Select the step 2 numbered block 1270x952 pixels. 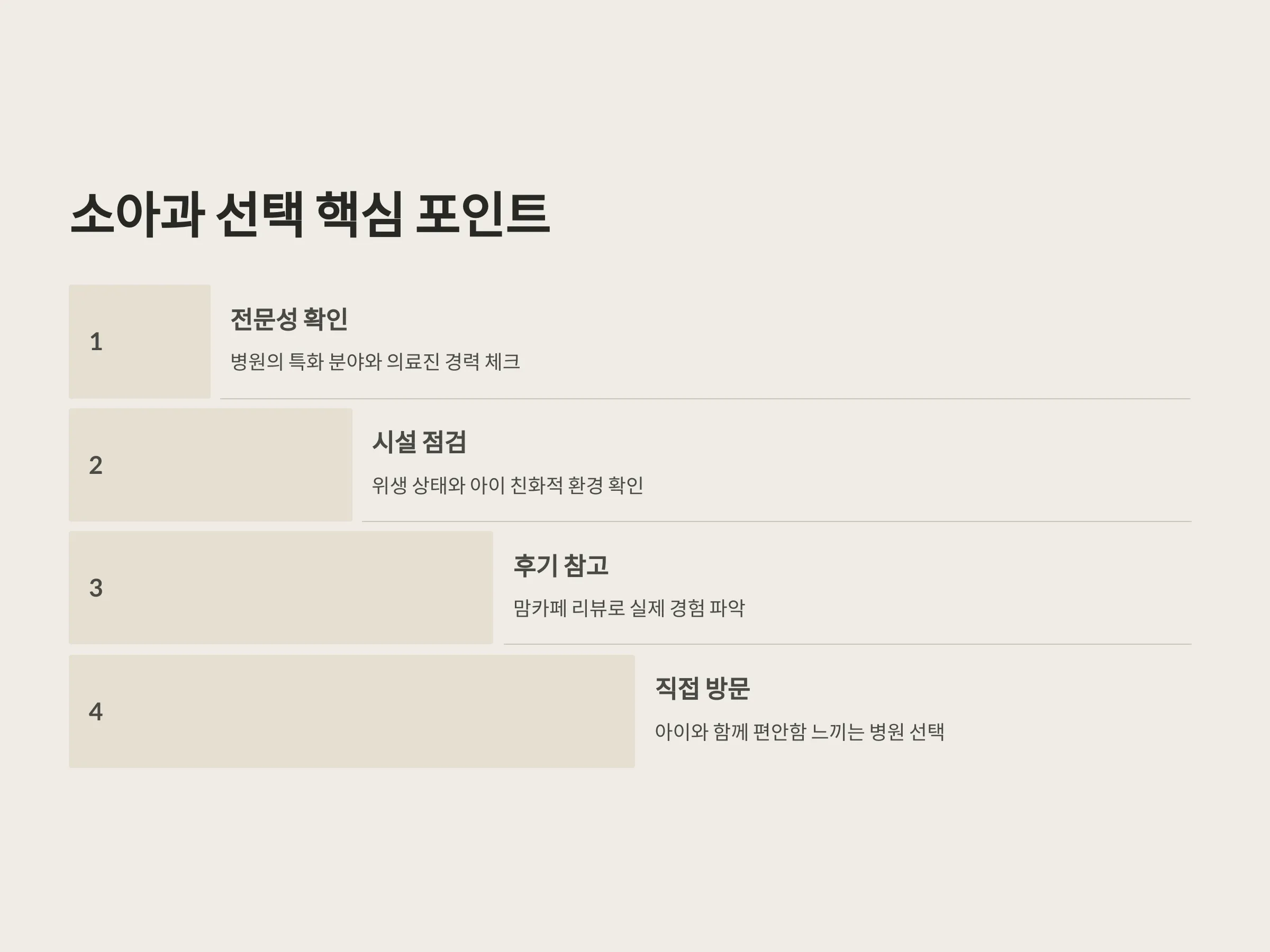click(211, 465)
